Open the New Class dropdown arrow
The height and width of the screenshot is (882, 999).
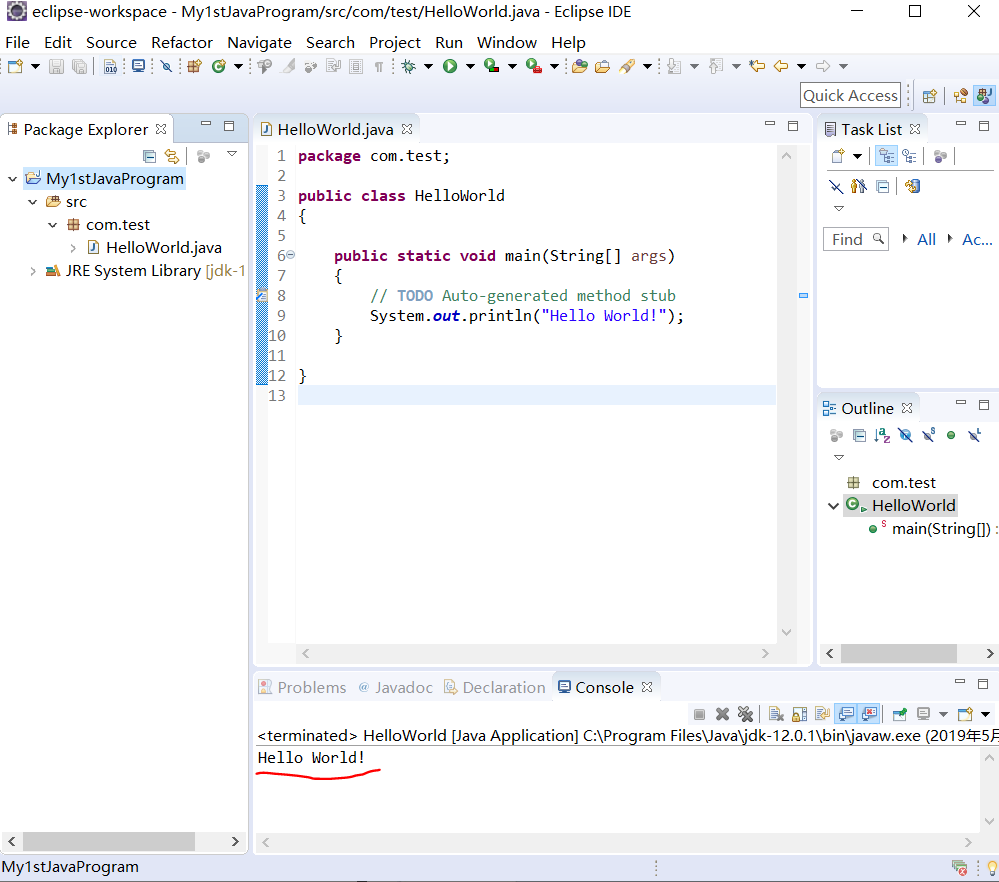(238, 66)
